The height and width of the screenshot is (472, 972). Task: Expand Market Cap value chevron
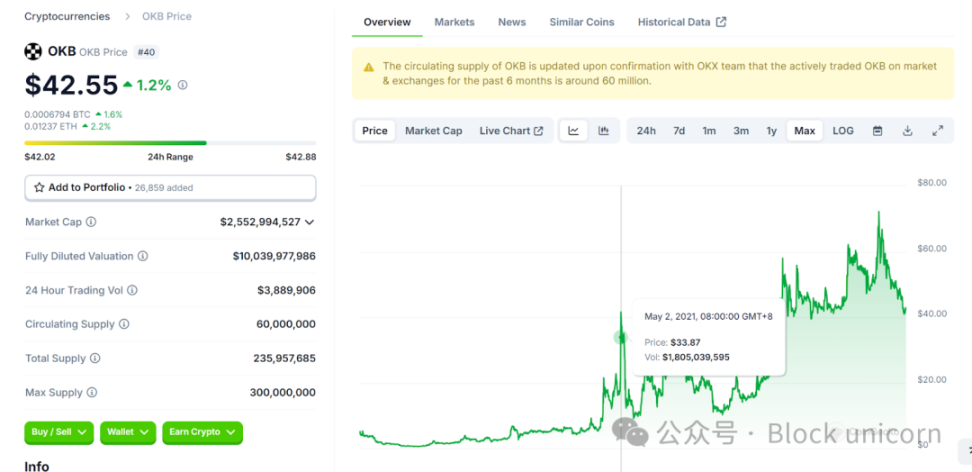310,222
